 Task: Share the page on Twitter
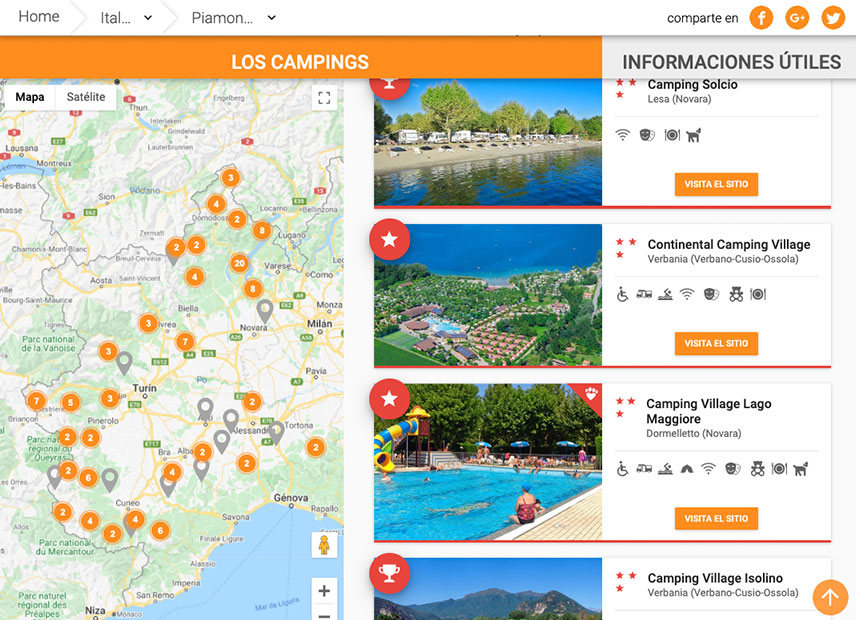[x=833, y=18]
